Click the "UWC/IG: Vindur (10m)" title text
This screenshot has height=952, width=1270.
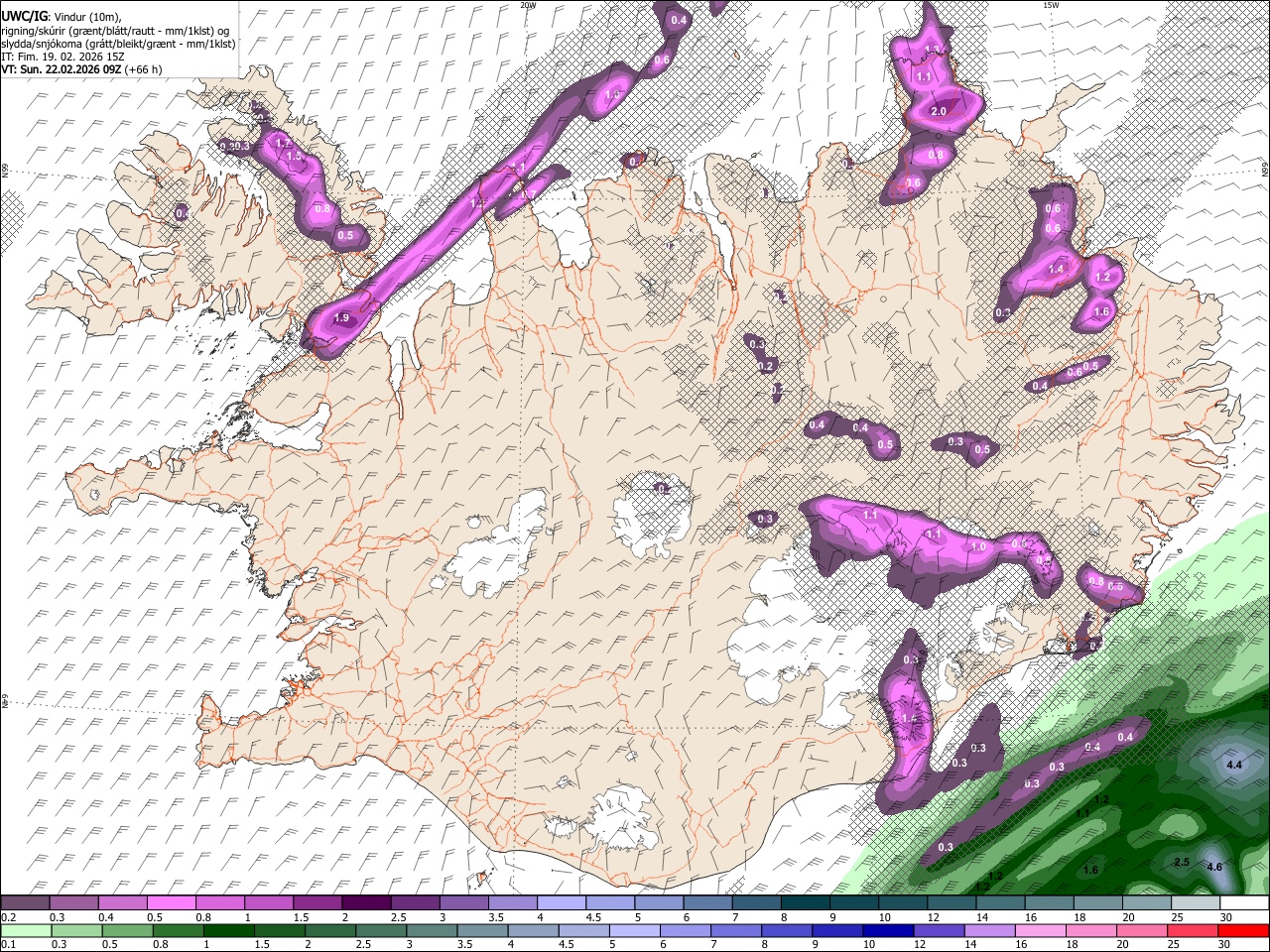point(62,17)
